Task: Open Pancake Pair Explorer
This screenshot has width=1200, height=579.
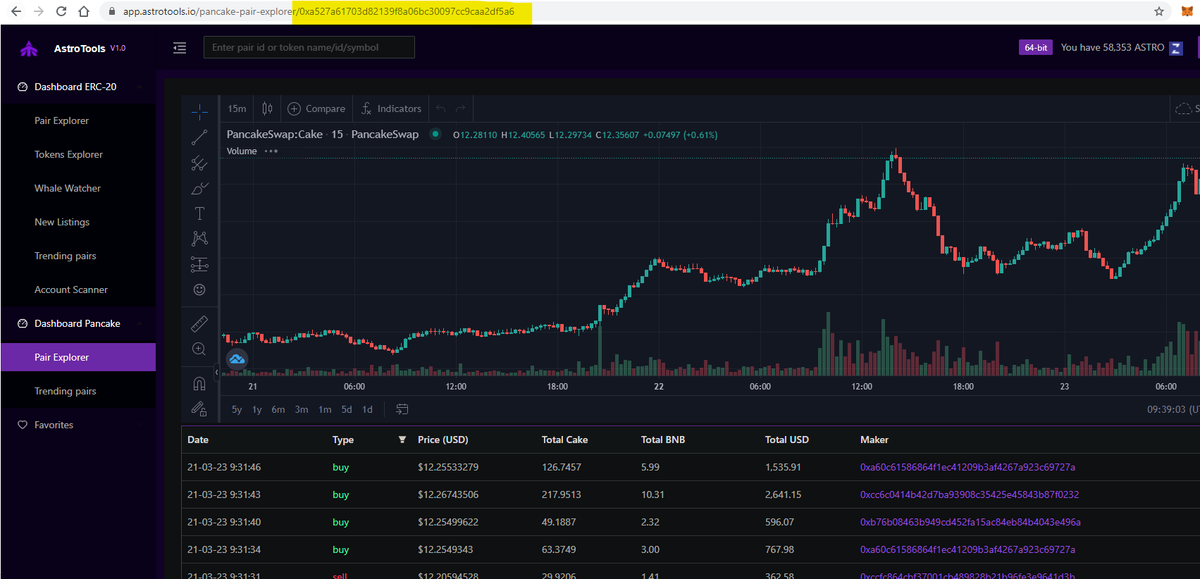Action: (x=78, y=357)
